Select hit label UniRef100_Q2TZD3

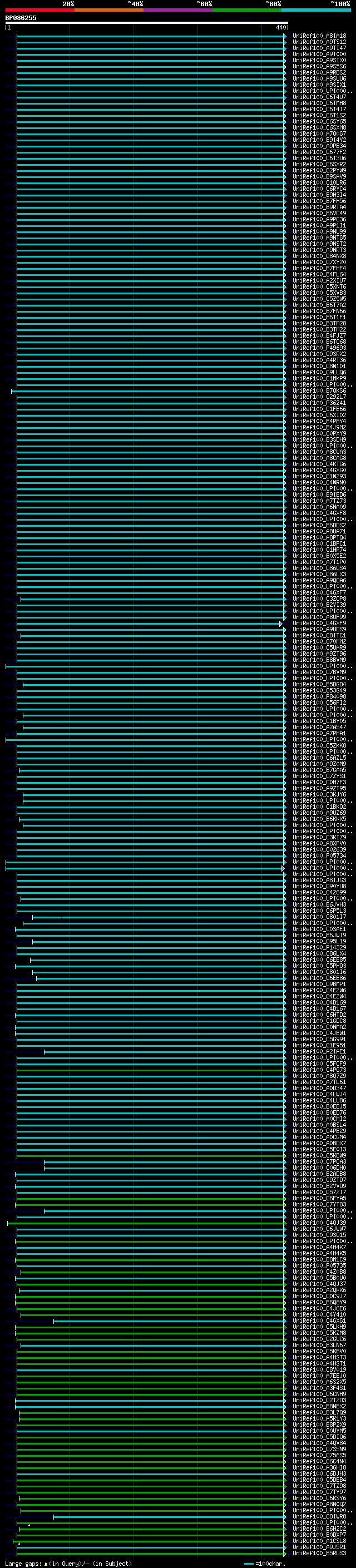point(319,1400)
